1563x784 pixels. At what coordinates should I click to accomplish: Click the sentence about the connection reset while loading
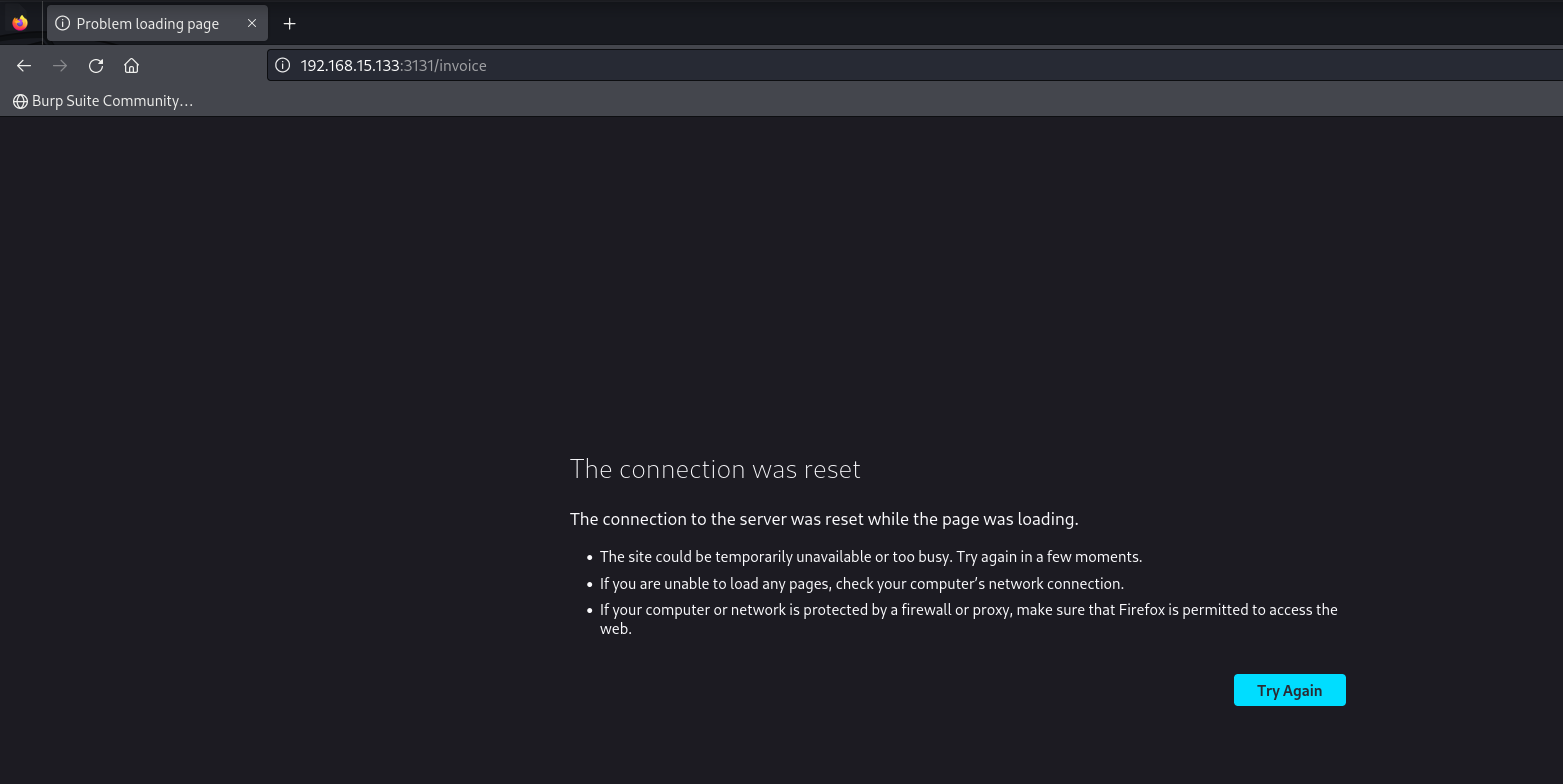(x=824, y=519)
